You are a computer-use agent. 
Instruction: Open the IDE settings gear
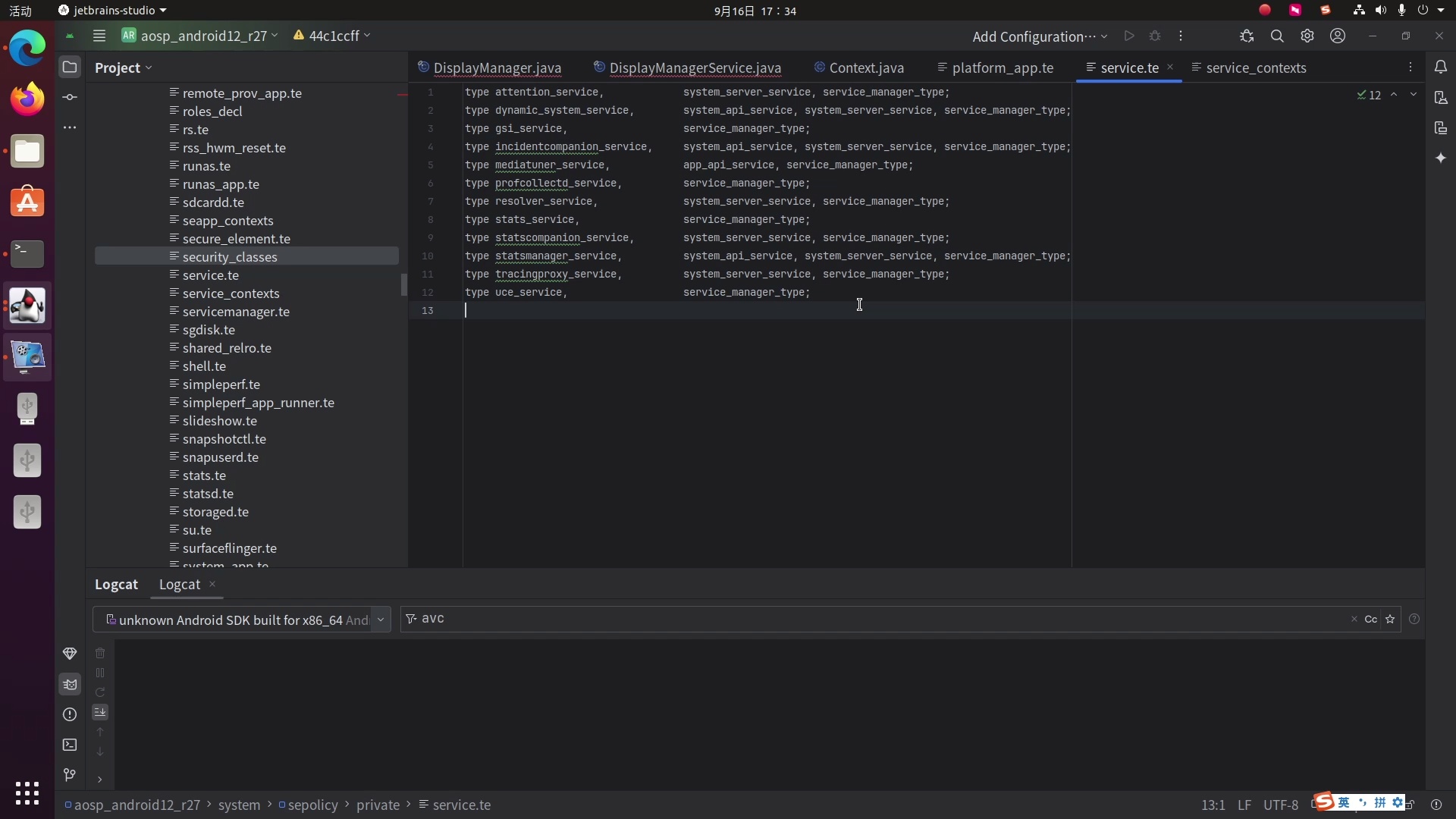coord(1307,36)
